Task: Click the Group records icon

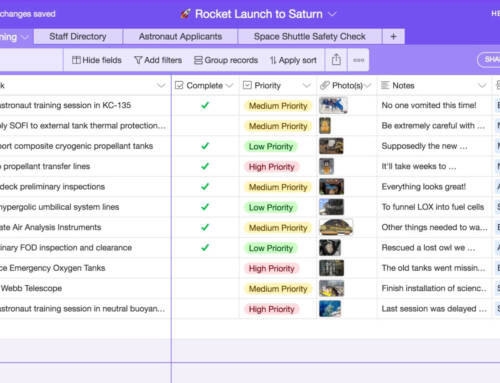Action: [x=198, y=60]
